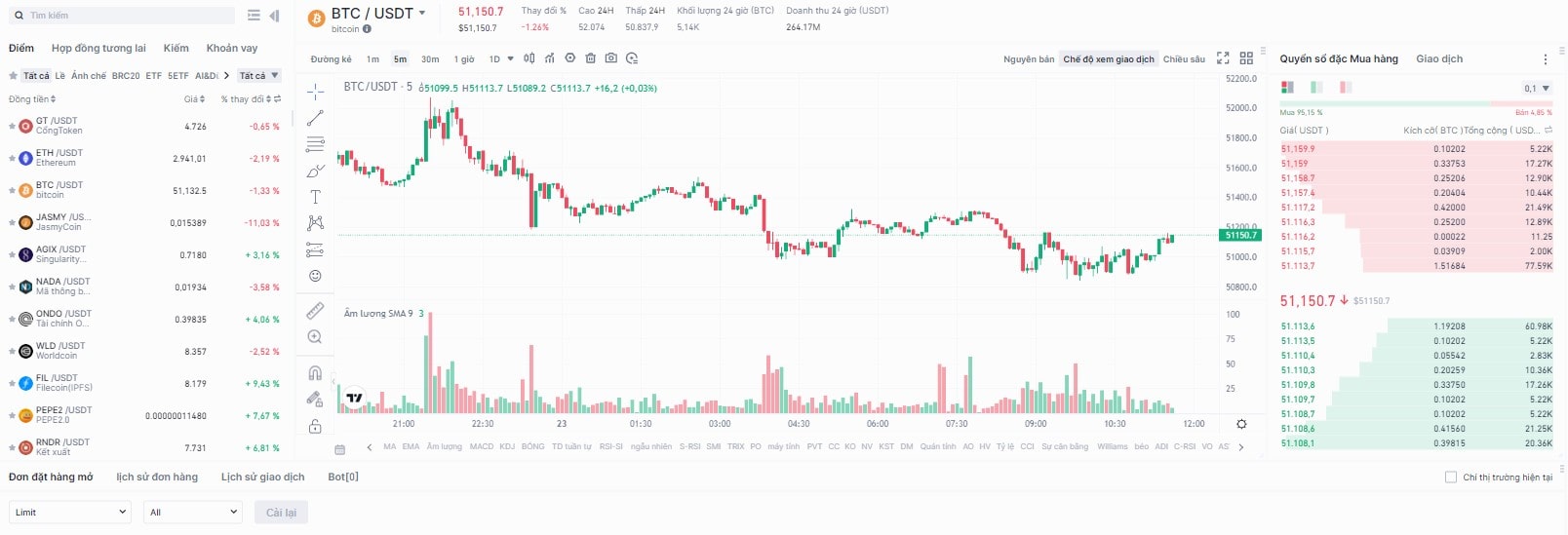
Task: Toggle stay-in-drawing-mode pencil lock
Action: (315, 399)
